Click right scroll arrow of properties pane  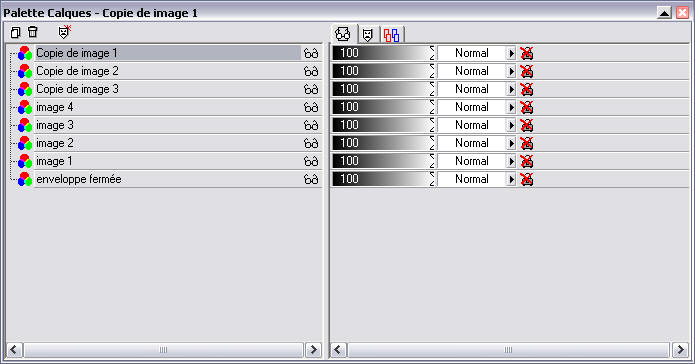pyautogui.click(x=680, y=349)
